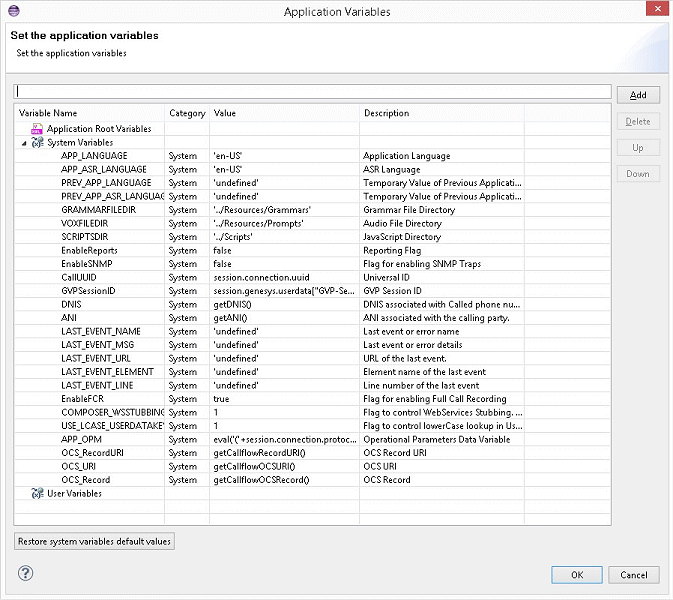Select the LAST_EVENT_MSG variable
This screenshot has height=600, width=673.
click(x=97, y=345)
